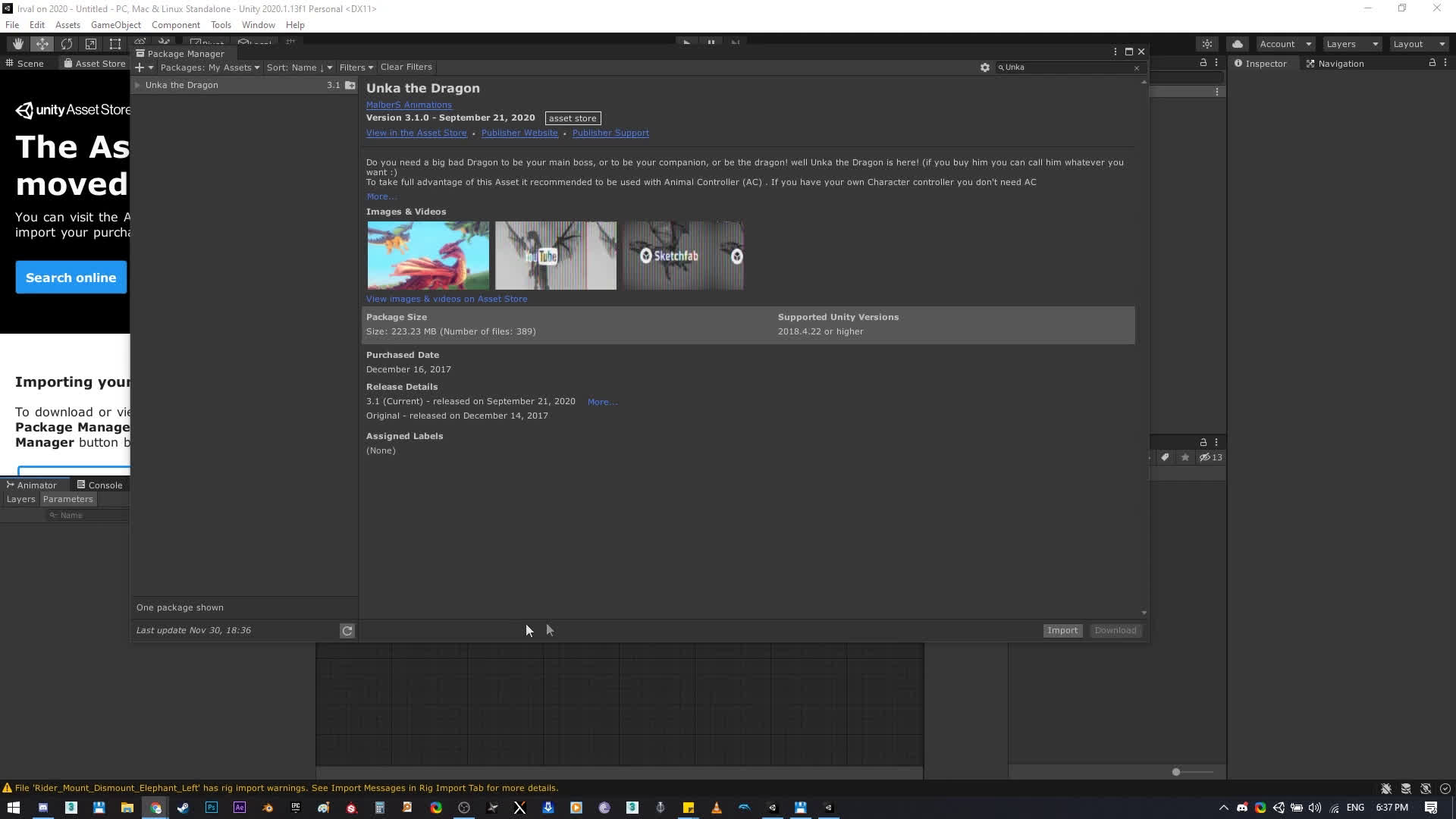
Task: Select the Hand tool in toolbar
Action: 17,44
